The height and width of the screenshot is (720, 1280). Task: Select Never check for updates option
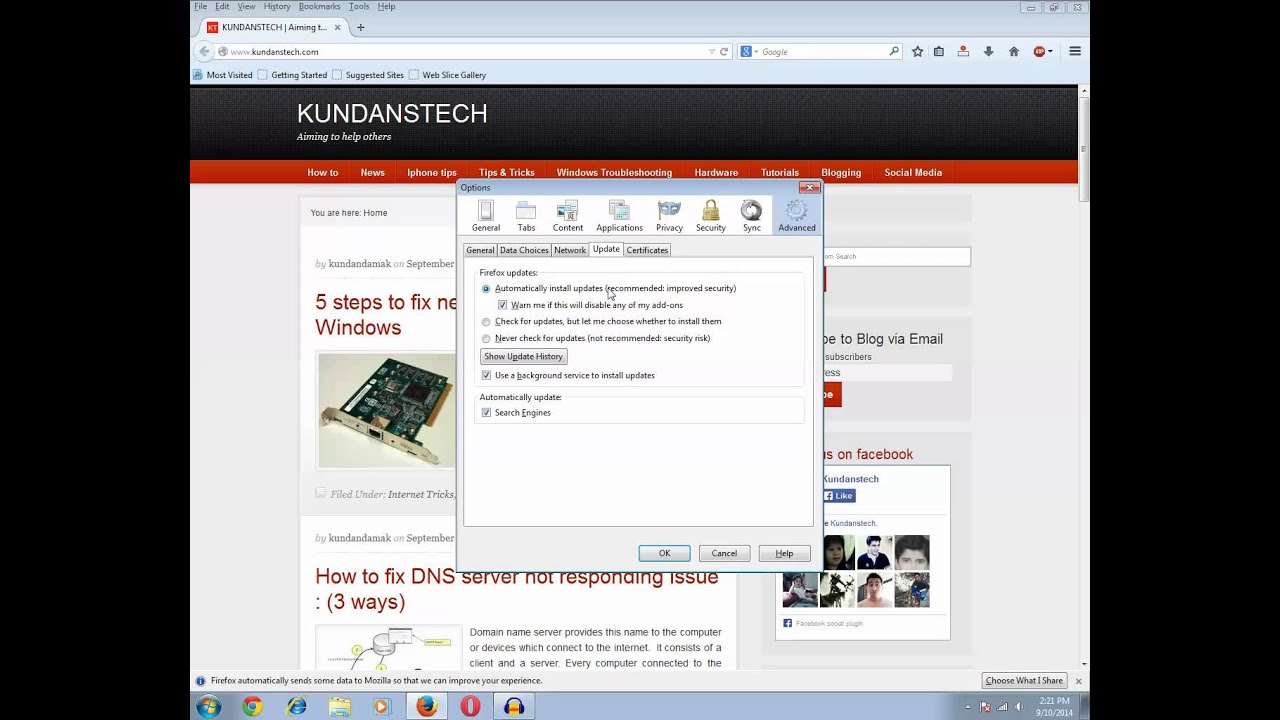coord(486,339)
